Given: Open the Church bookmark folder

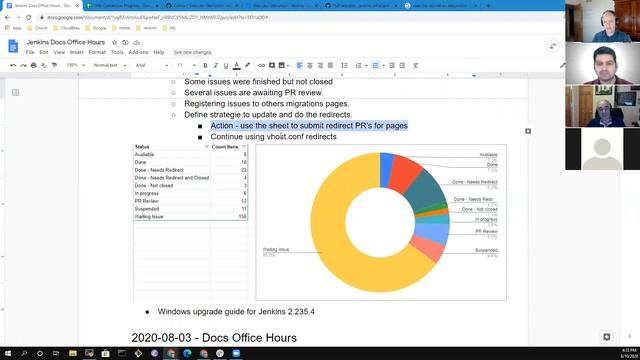Looking at the screenshot, I should (x=38, y=28).
